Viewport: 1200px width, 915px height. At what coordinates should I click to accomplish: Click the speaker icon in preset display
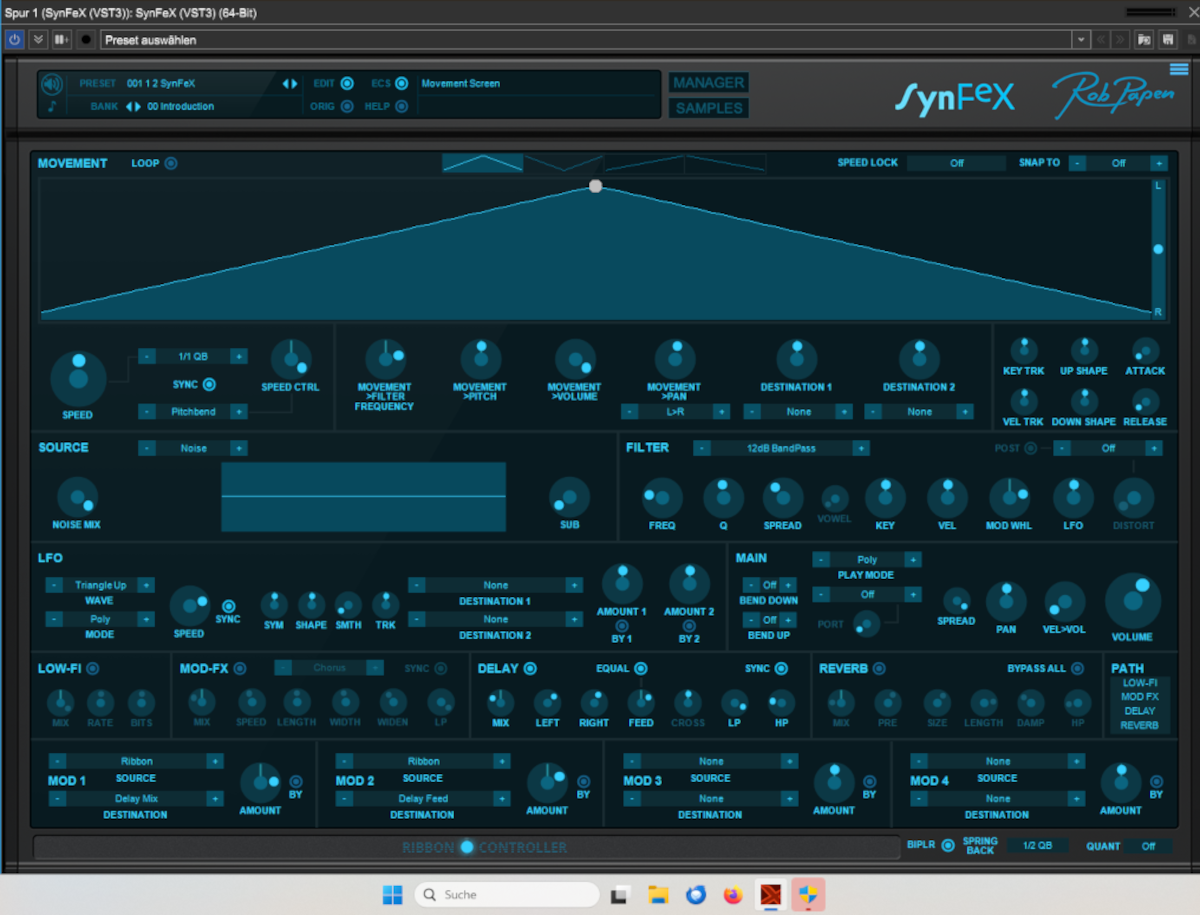tap(52, 84)
